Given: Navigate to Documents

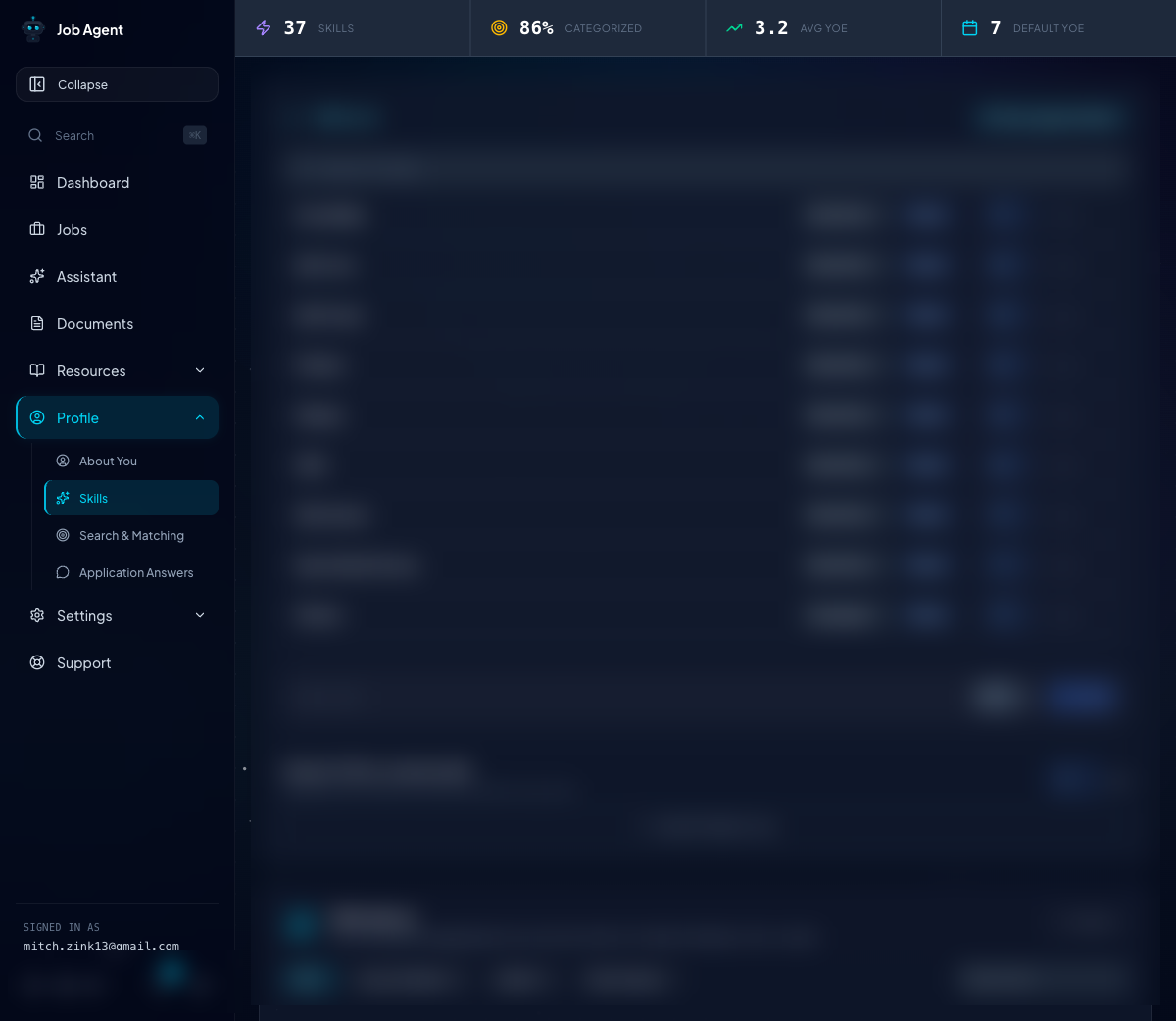Looking at the screenshot, I should [117, 323].
